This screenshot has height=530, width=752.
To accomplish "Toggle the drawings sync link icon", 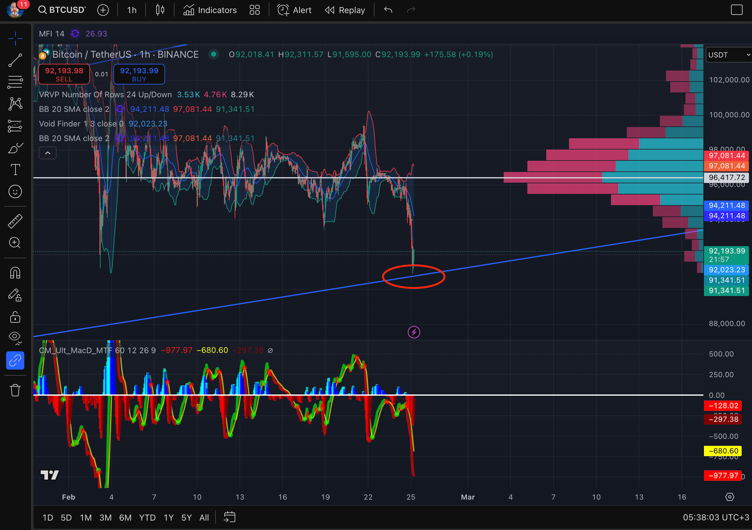I will point(15,360).
